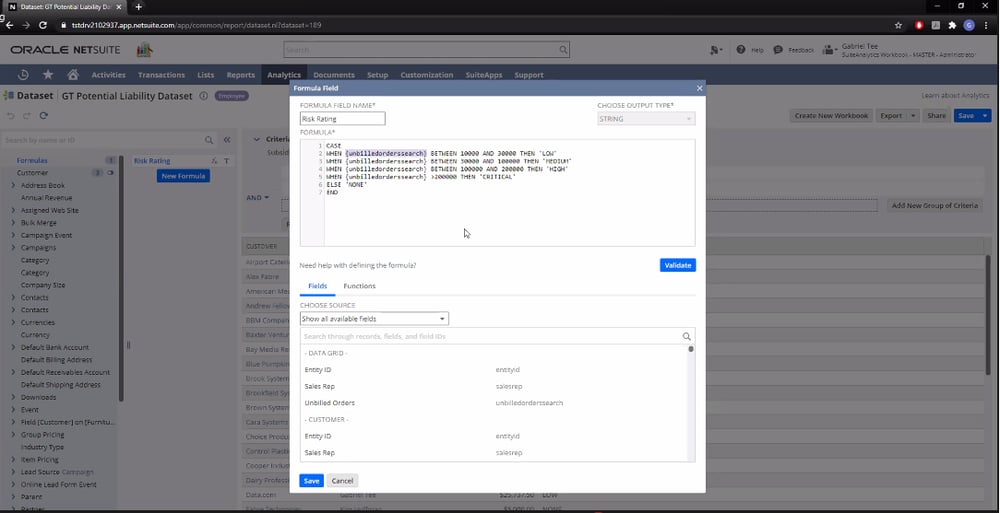Screen dimensions: 1000x513
Task: Click the Validate button
Action: click(677, 265)
